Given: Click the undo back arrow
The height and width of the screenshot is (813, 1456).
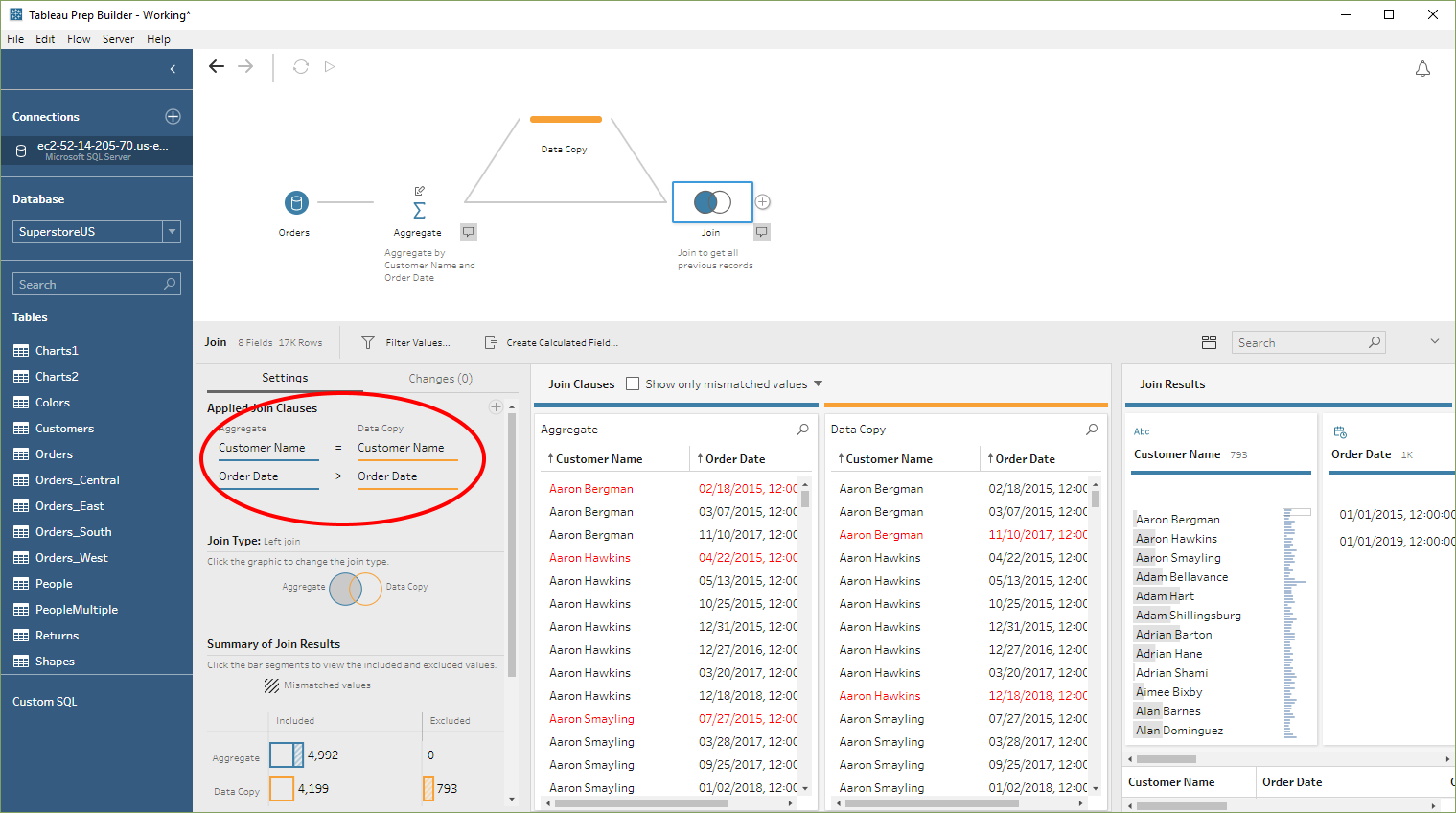Looking at the screenshot, I should (x=217, y=66).
